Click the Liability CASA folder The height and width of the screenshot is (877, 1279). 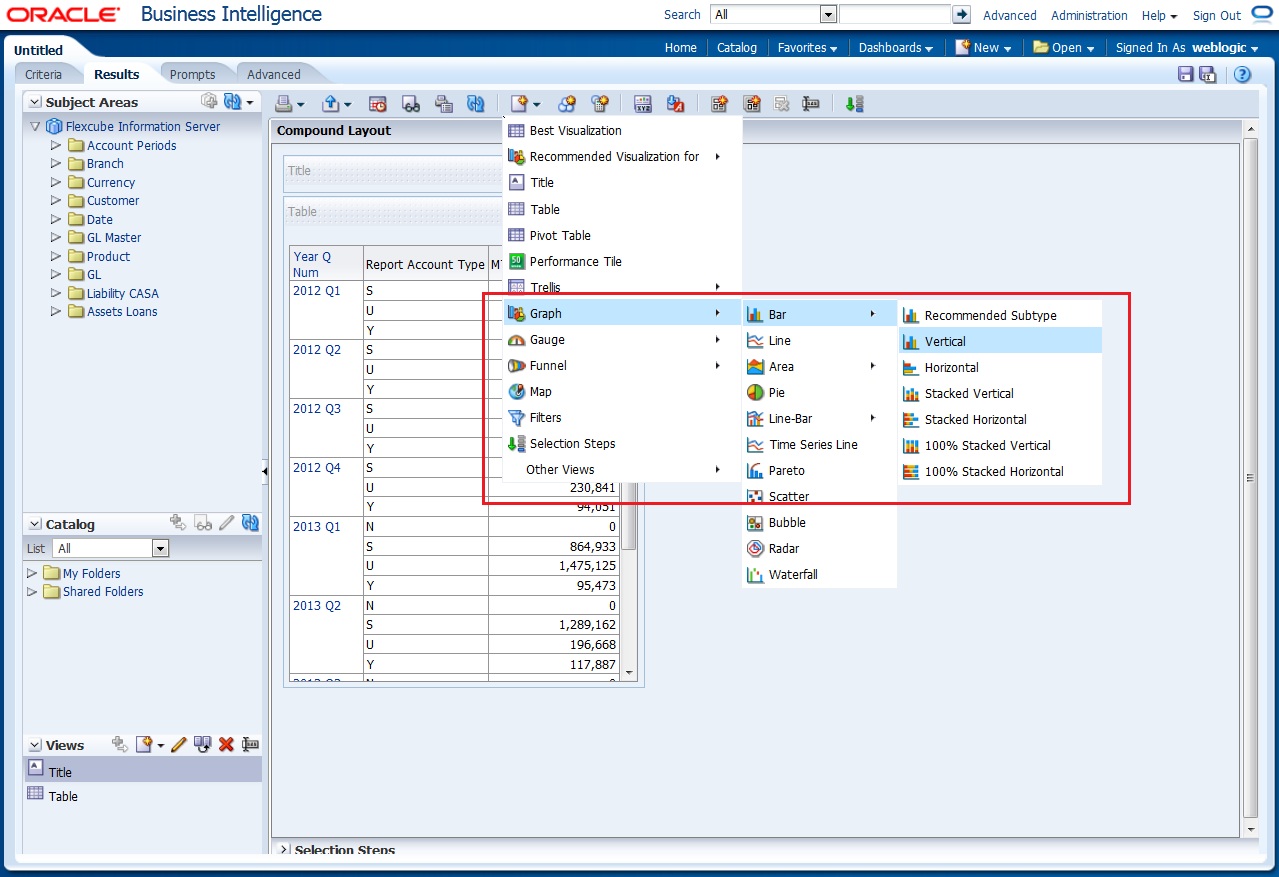tap(122, 293)
